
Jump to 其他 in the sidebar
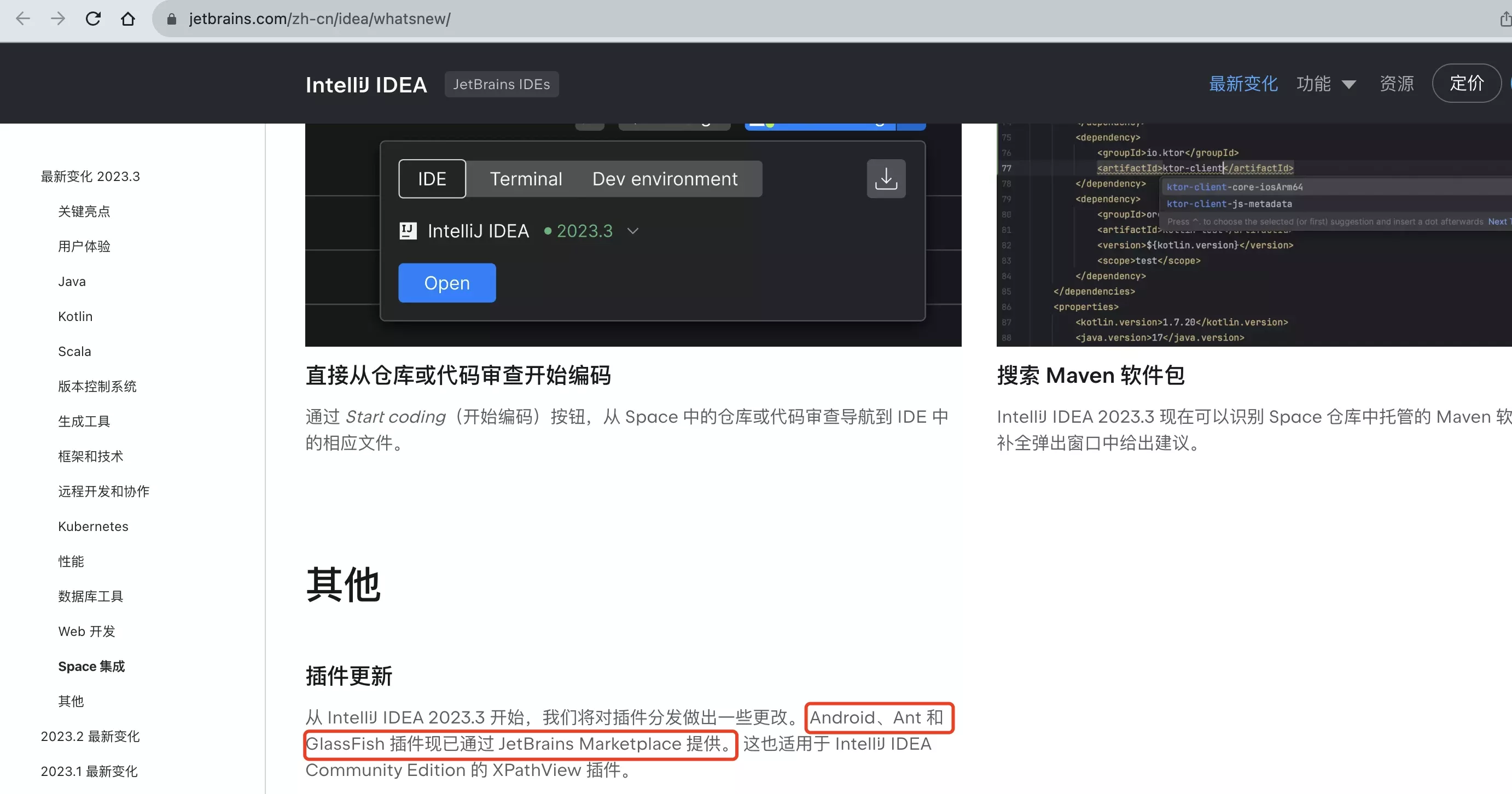pyautogui.click(x=71, y=701)
